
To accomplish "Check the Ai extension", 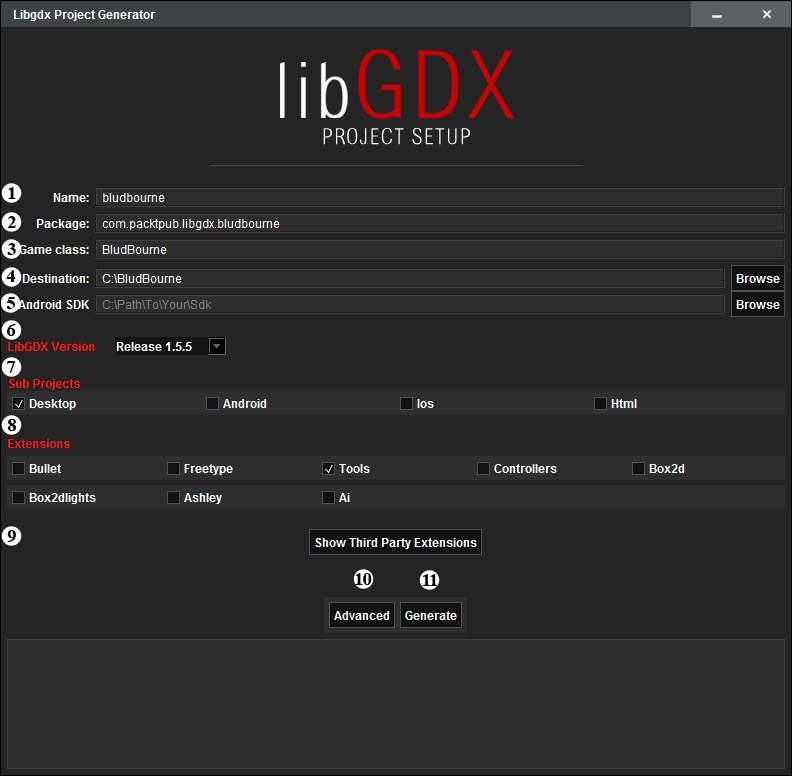I will [x=328, y=498].
